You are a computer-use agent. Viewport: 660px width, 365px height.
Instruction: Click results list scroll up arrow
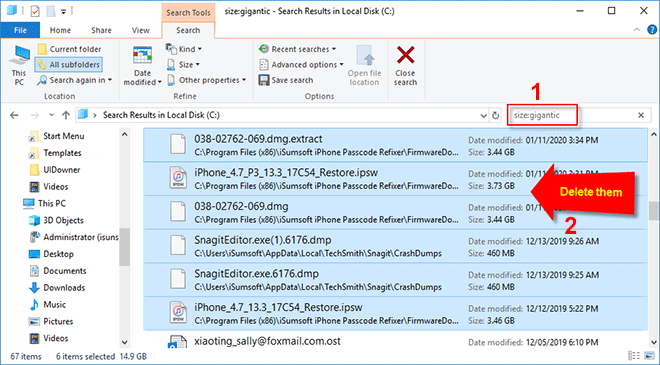(x=654, y=135)
